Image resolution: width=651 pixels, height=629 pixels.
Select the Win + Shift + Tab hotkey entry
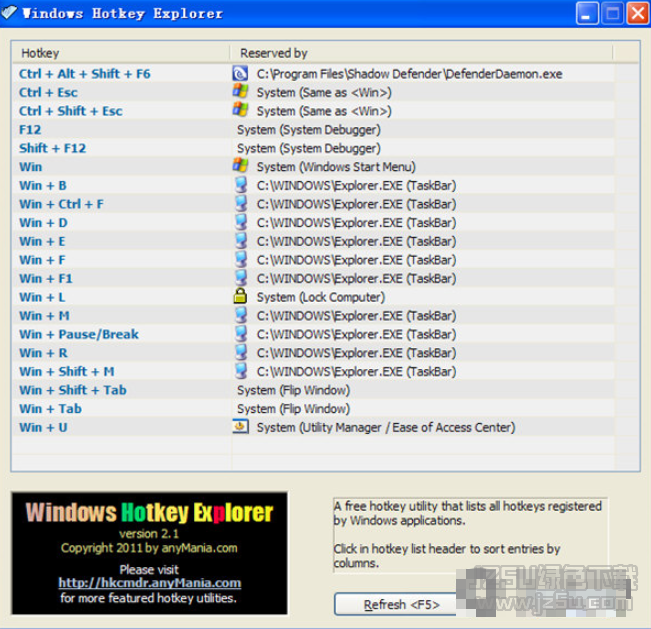click(x=73, y=390)
